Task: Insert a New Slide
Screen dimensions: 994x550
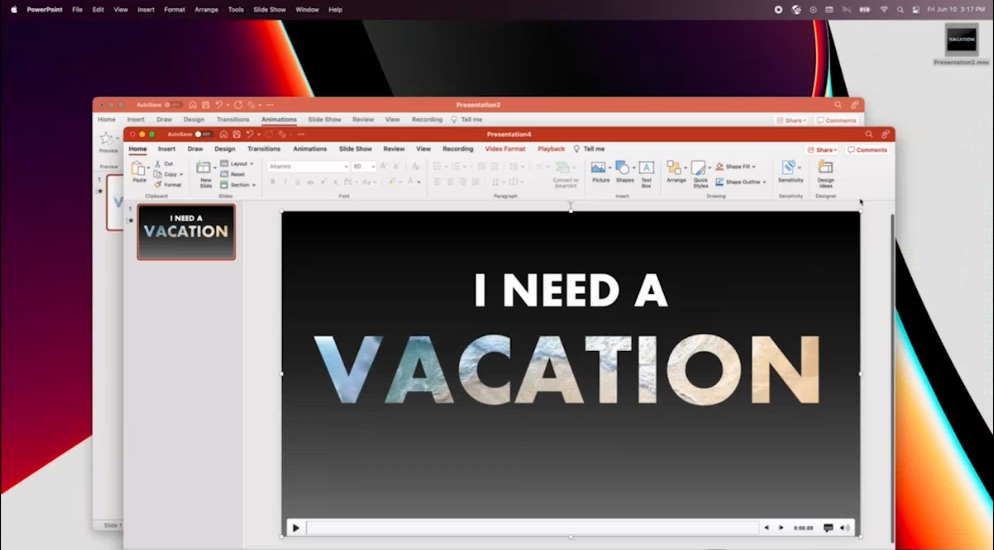Action: coord(204,174)
